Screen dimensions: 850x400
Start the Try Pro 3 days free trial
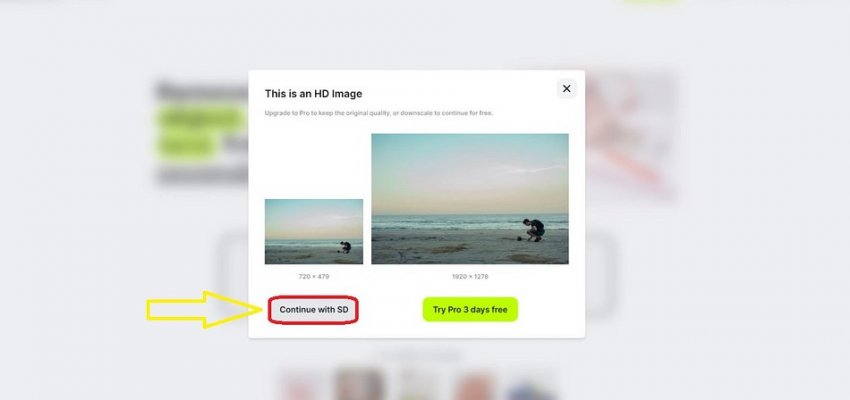(470, 309)
